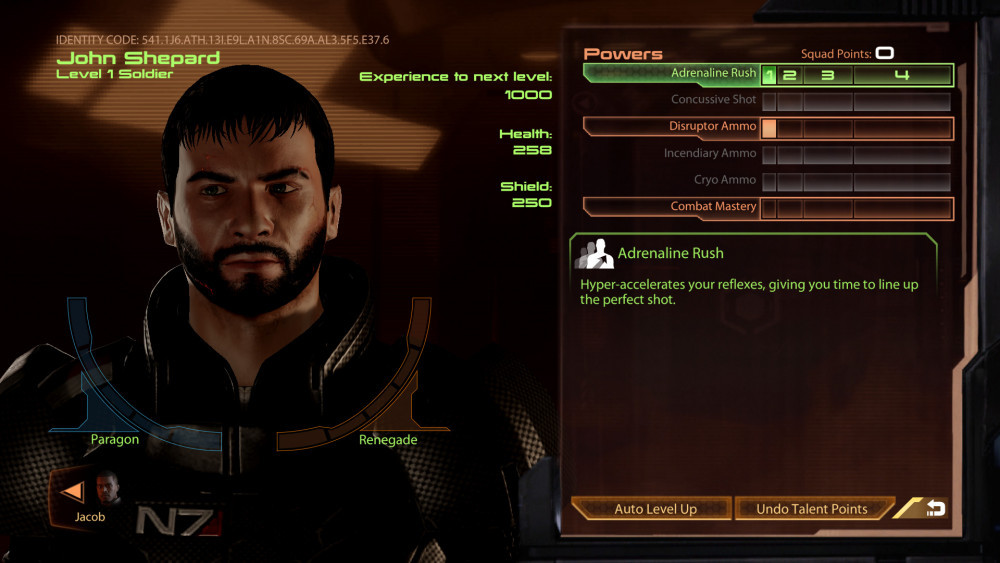This screenshot has height=563, width=1000.
Task: Select Adrenaline Rush rank 2 box
Action: click(790, 75)
